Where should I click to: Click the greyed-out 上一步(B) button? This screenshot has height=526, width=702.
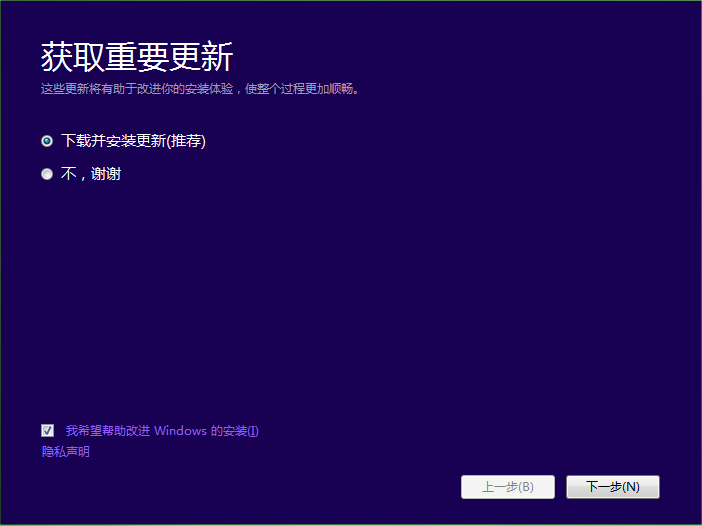coord(507,487)
